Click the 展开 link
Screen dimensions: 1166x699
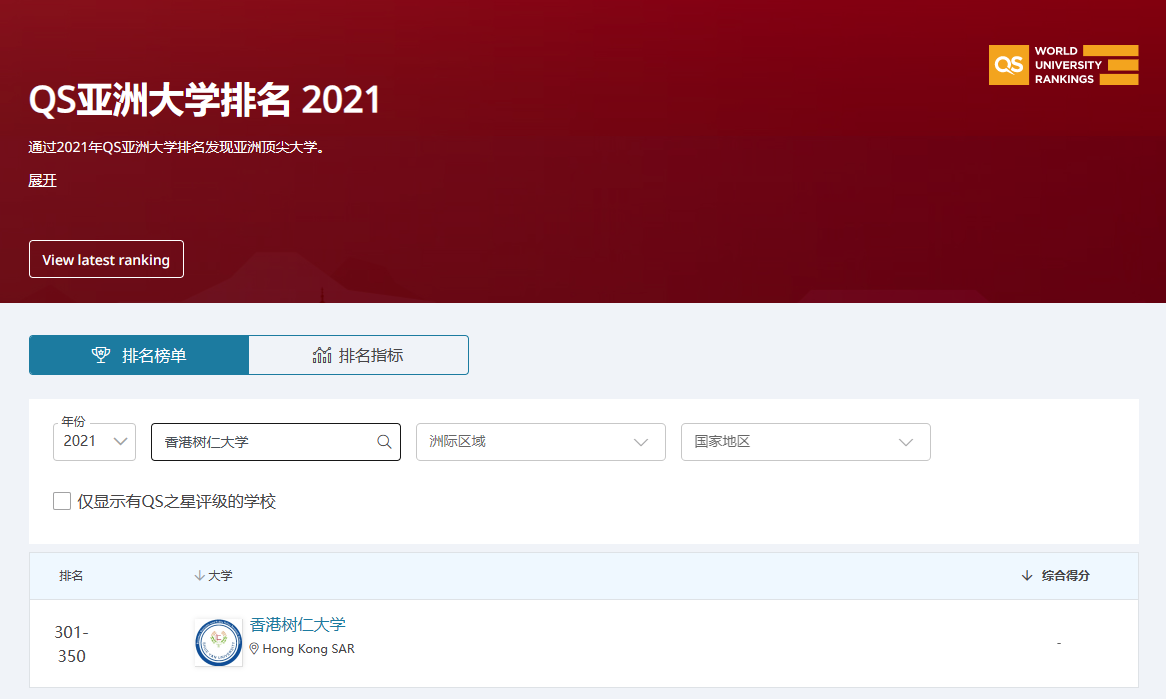42,181
